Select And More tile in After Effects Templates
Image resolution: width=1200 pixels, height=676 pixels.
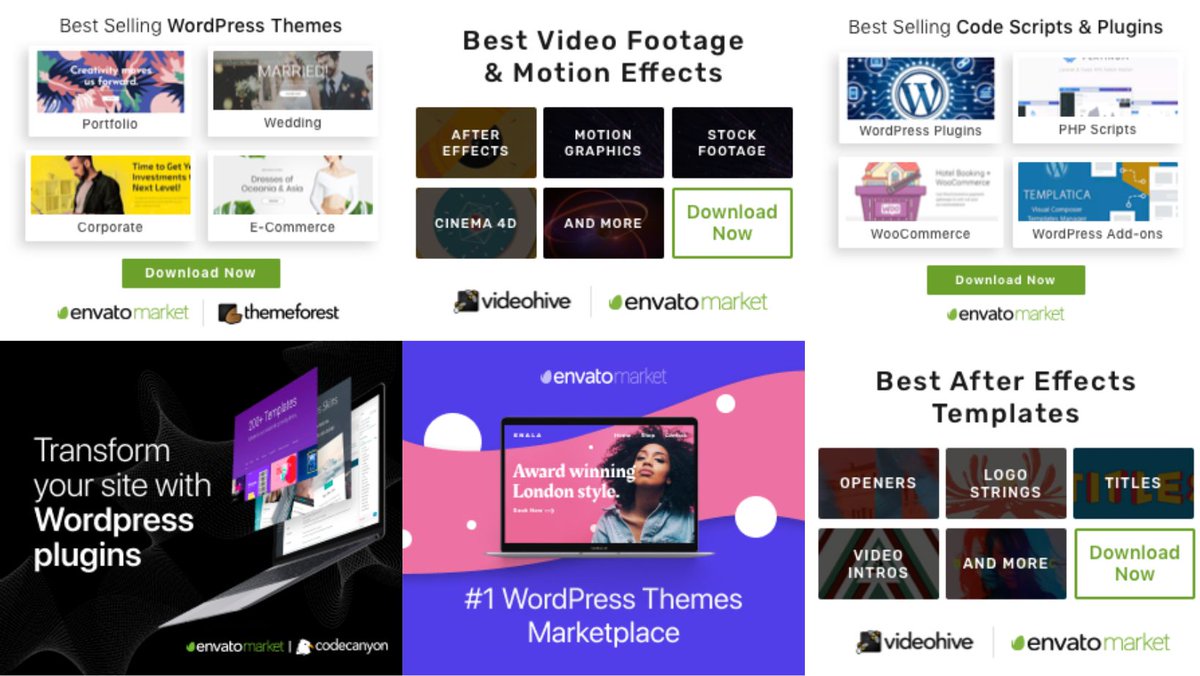(1005, 564)
